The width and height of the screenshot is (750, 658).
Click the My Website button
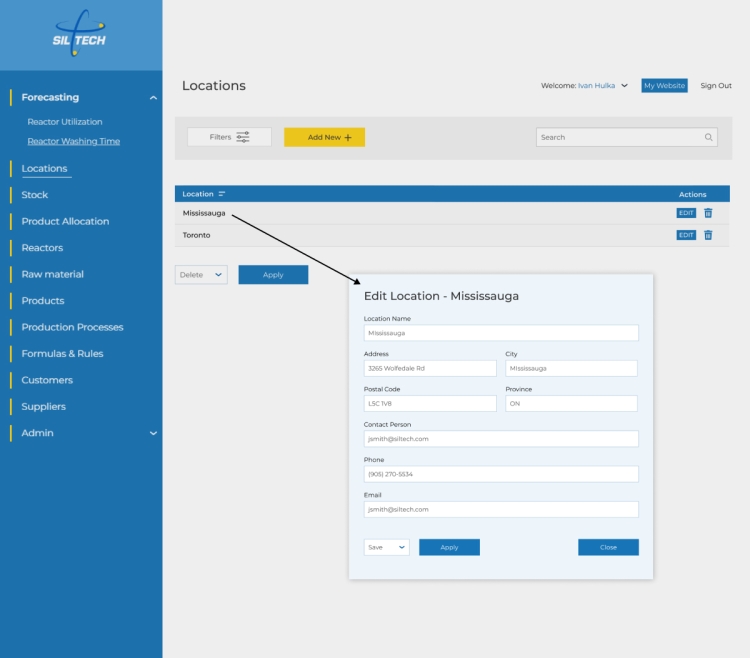[664, 86]
